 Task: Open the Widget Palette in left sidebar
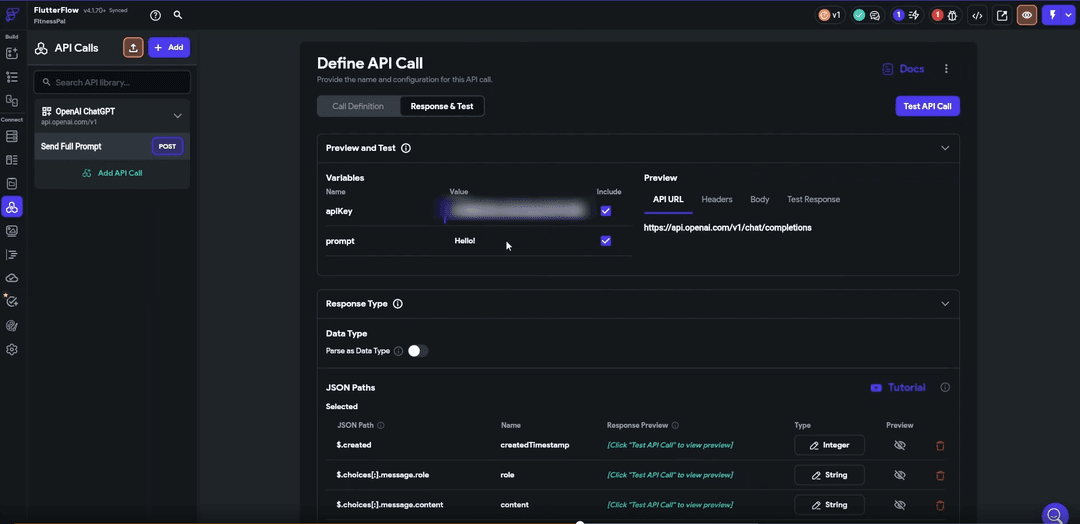coord(12,53)
